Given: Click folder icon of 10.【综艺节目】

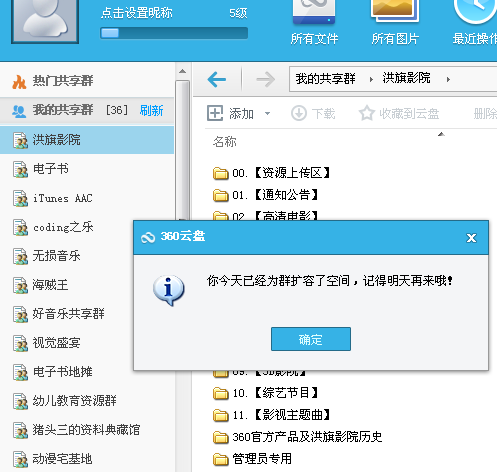Looking at the screenshot, I should 220,393.
